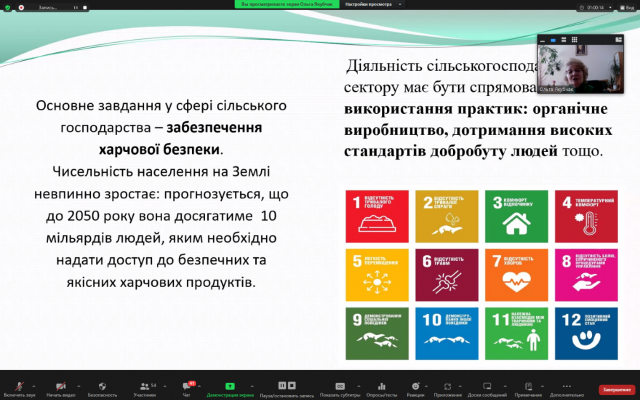Image resolution: width=640 pixels, height=400 pixels.
Task: Click the green house tile number 3
Action: (x=516, y=216)
